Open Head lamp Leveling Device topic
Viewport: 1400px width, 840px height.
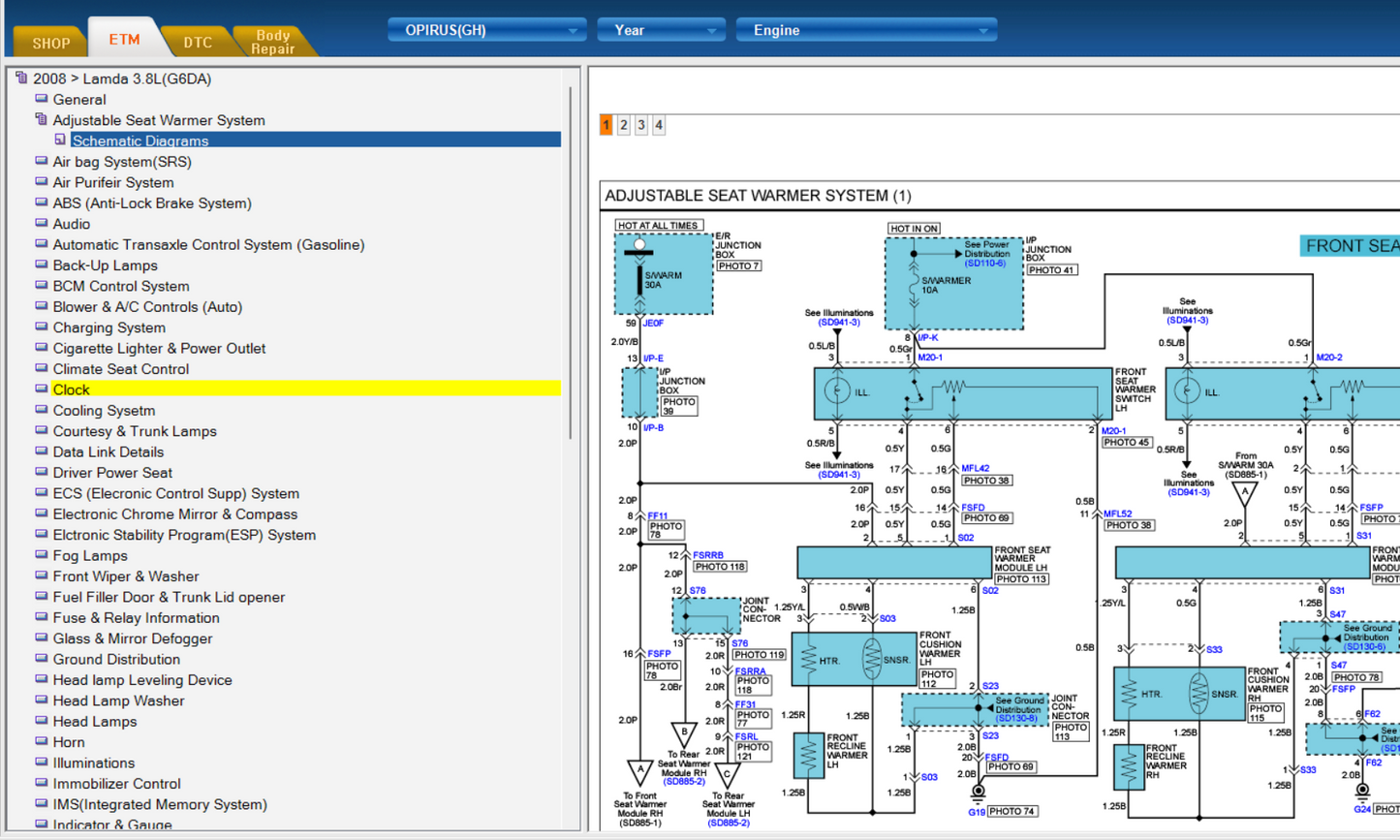pyautogui.click(x=142, y=680)
